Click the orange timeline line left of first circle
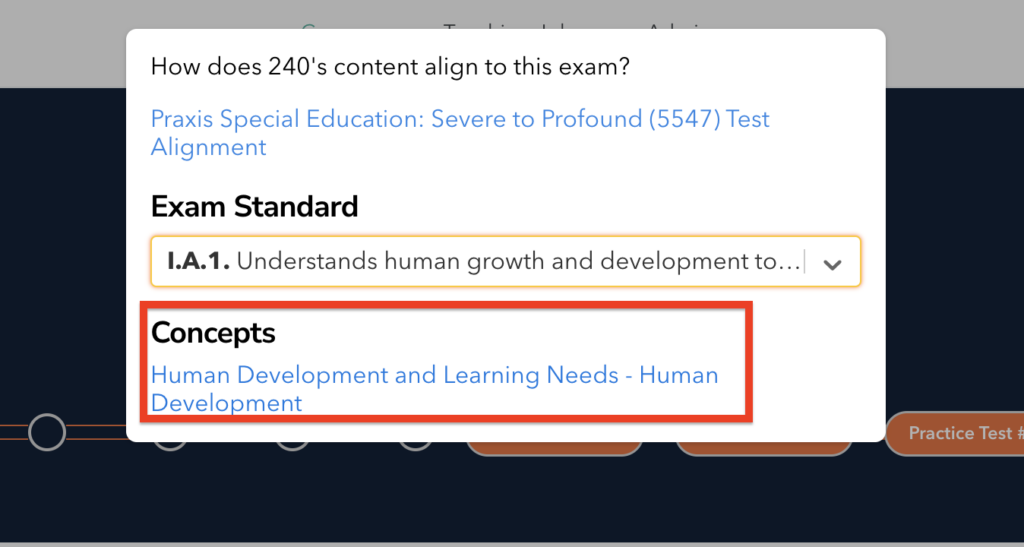 pos(12,432)
